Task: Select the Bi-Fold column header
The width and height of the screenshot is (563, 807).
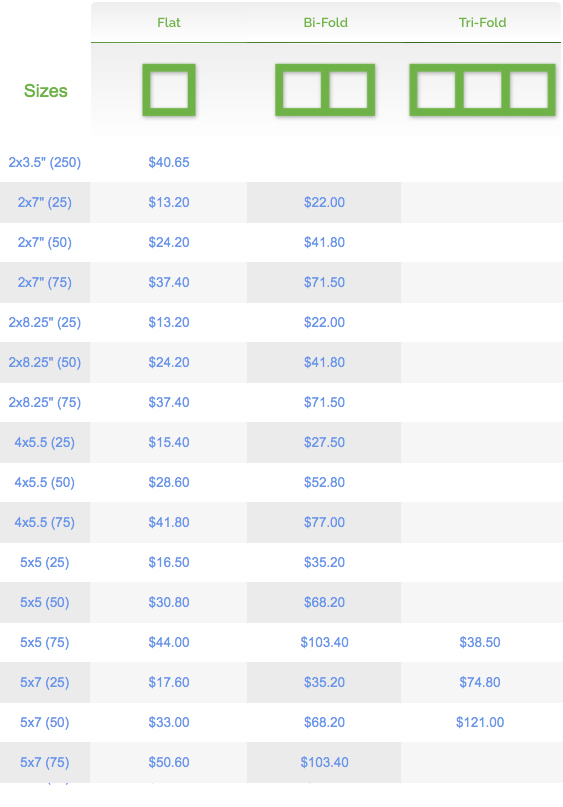Action: [x=326, y=23]
